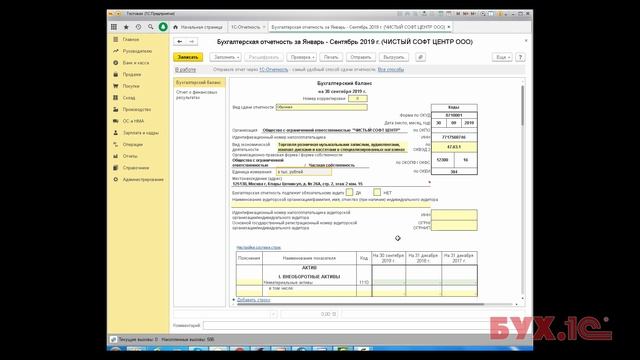Click the Зарплата и кадры person icon

[116, 133]
